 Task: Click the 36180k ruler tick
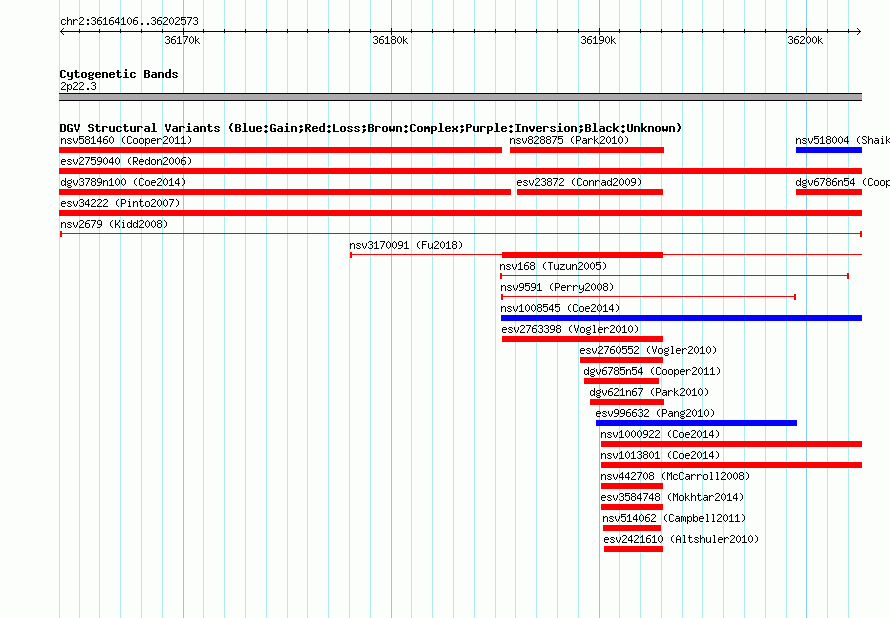click(x=390, y=40)
